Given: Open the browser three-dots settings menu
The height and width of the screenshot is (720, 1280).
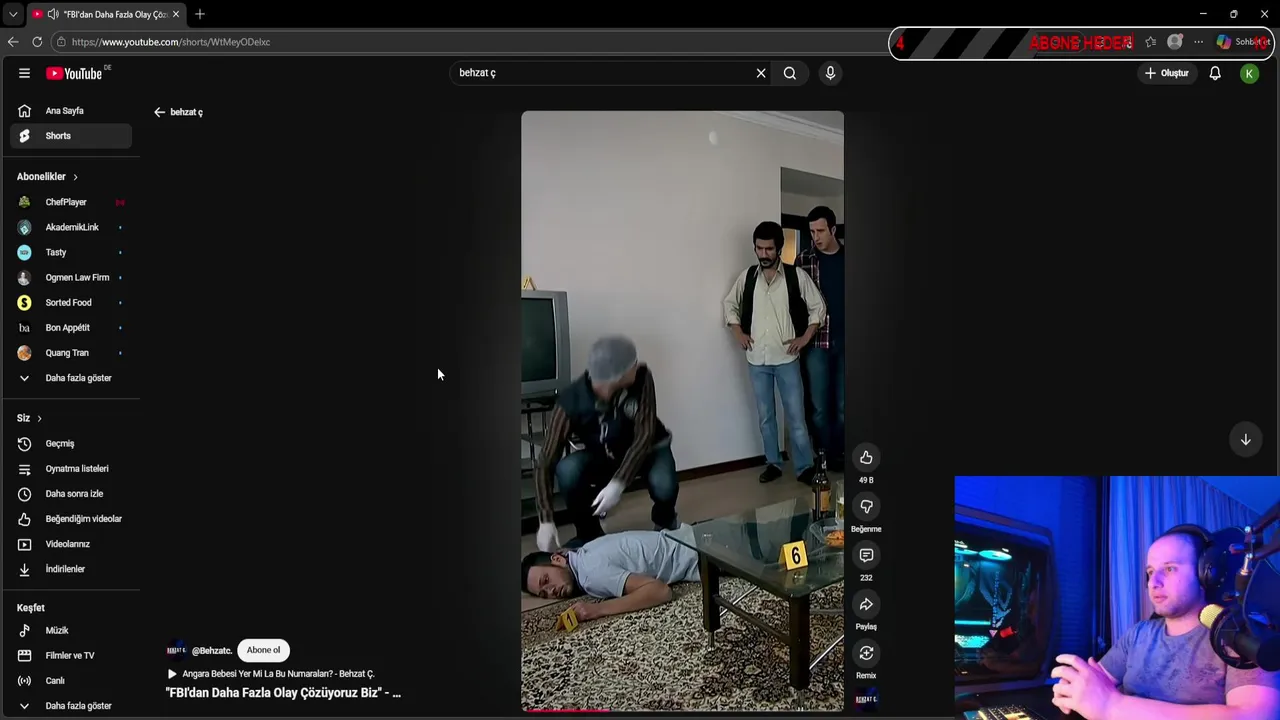Looking at the screenshot, I should point(1198,42).
